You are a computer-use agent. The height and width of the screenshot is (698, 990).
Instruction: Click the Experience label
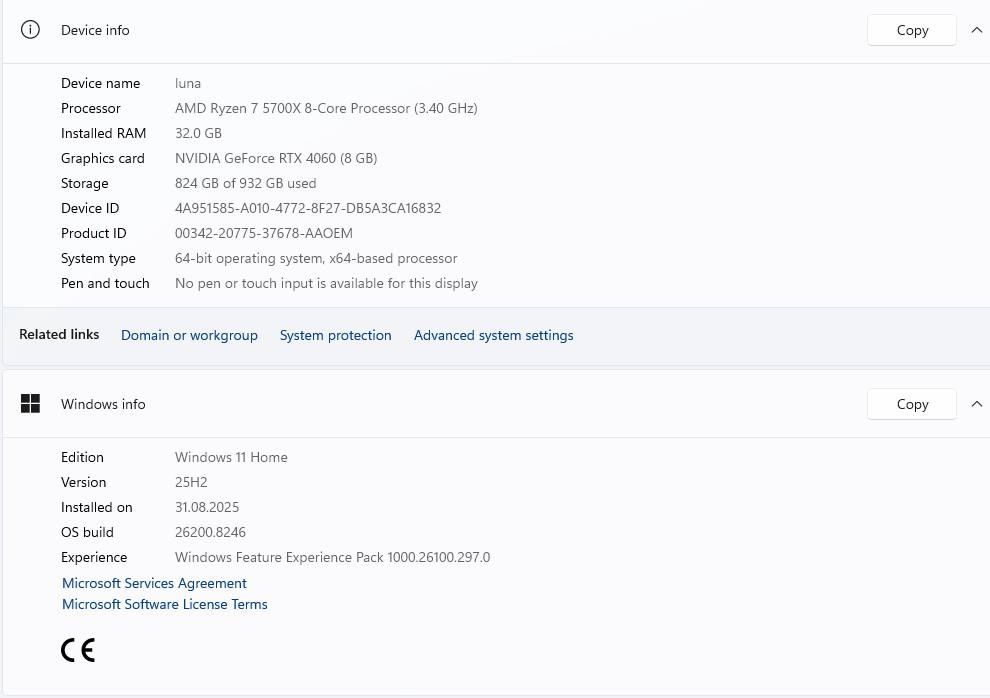[94, 557]
